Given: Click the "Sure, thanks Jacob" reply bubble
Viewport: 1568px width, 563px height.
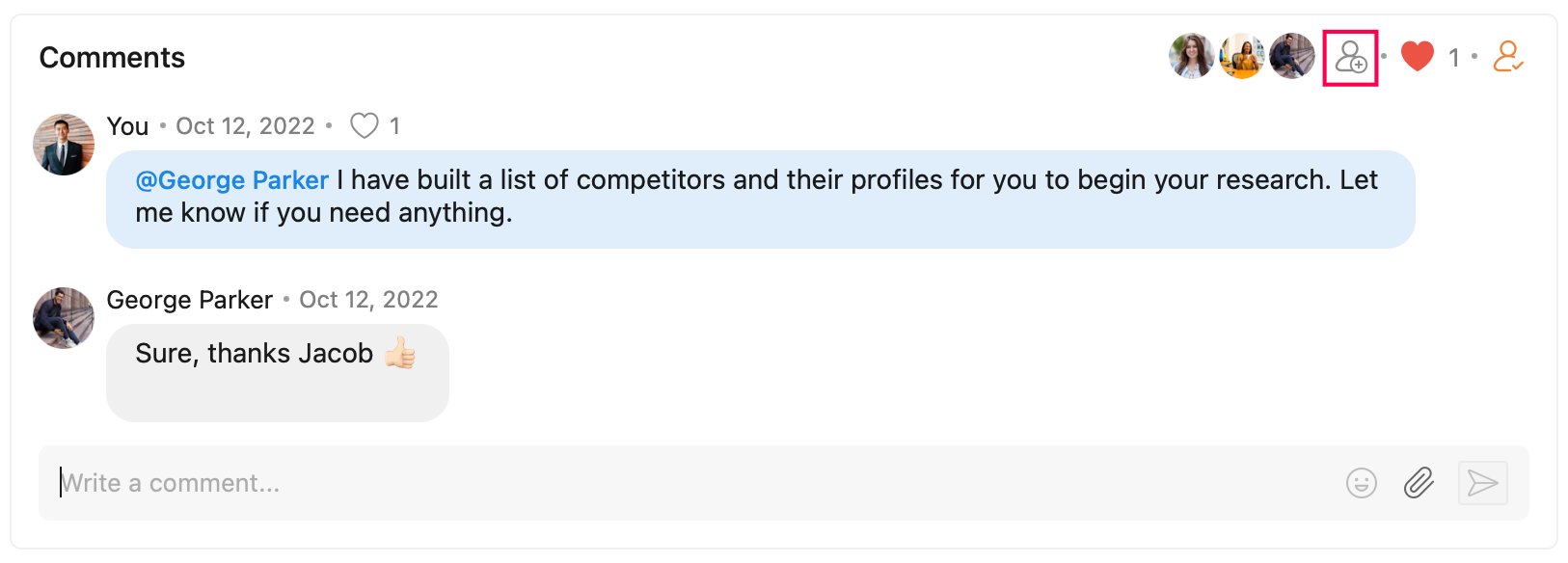Looking at the screenshot, I should (278, 373).
